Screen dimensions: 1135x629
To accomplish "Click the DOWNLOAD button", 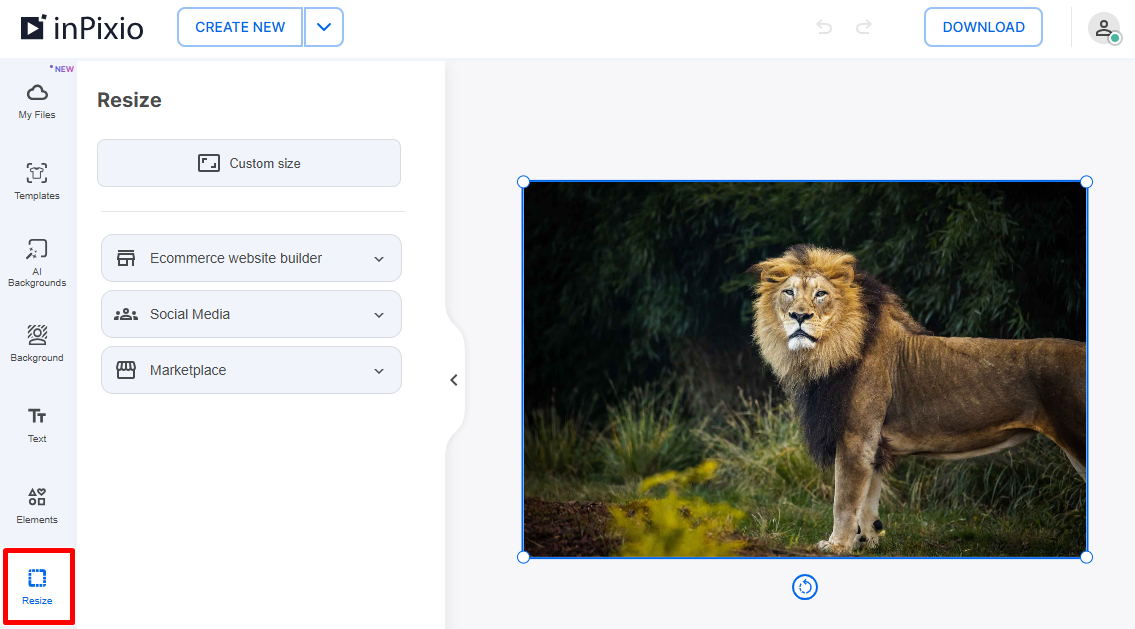I will tap(983, 28).
